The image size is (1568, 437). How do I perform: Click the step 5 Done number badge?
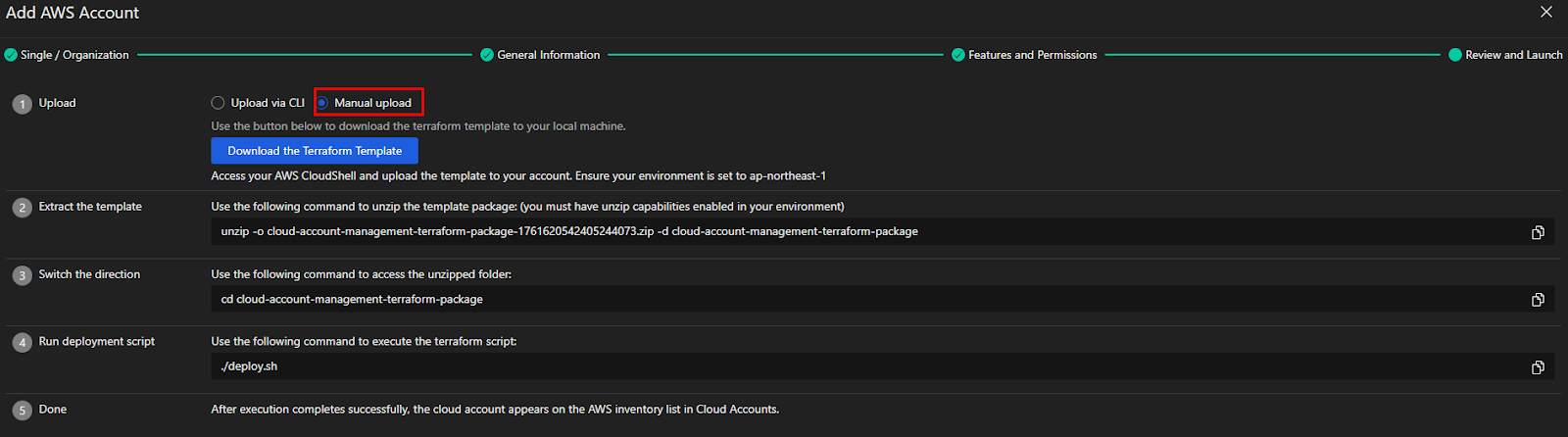click(x=22, y=411)
